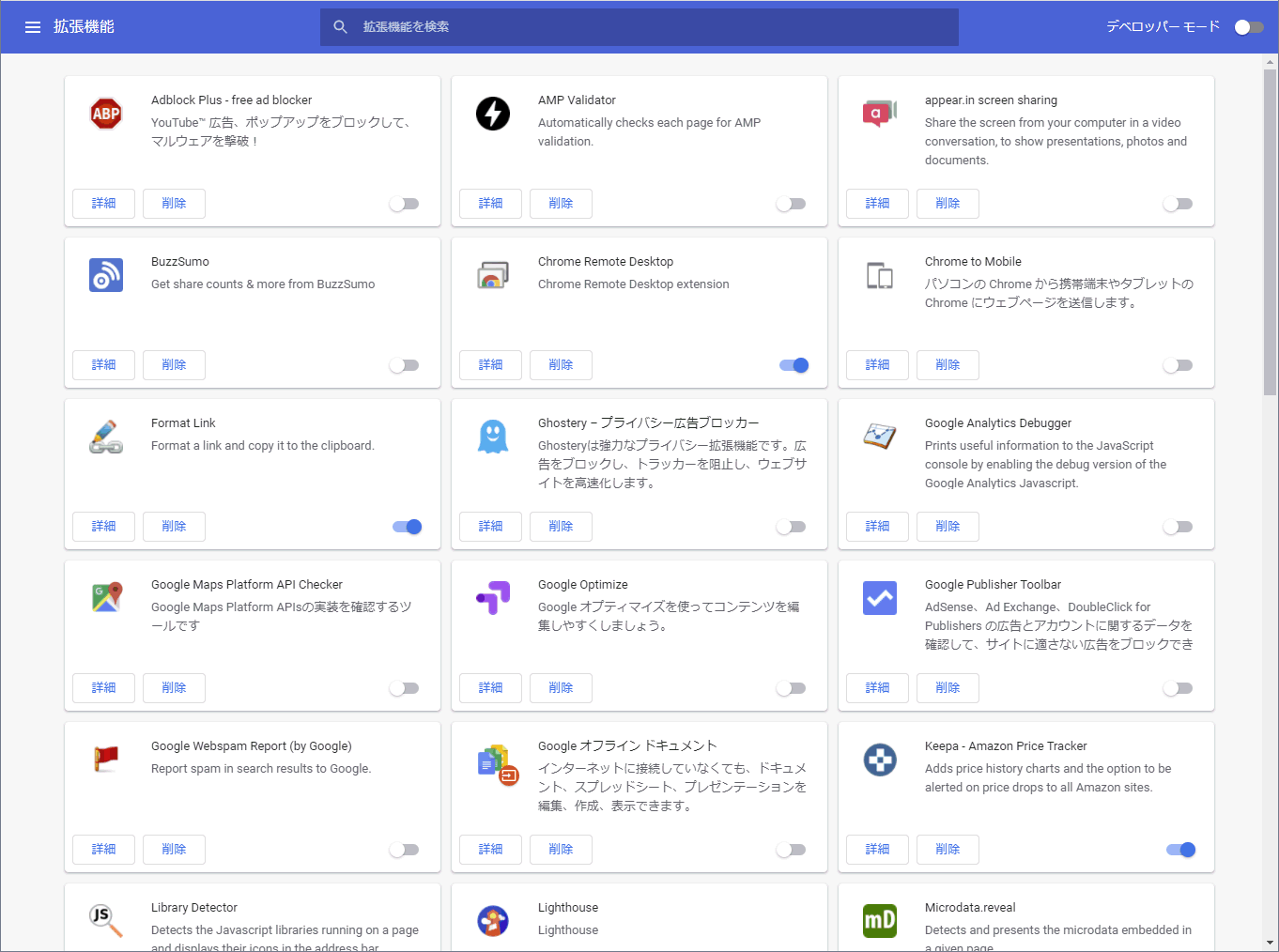This screenshot has height=952, width=1279.
Task: Click the Format Link icon
Action: pyautogui.click(x=106, y=437)
